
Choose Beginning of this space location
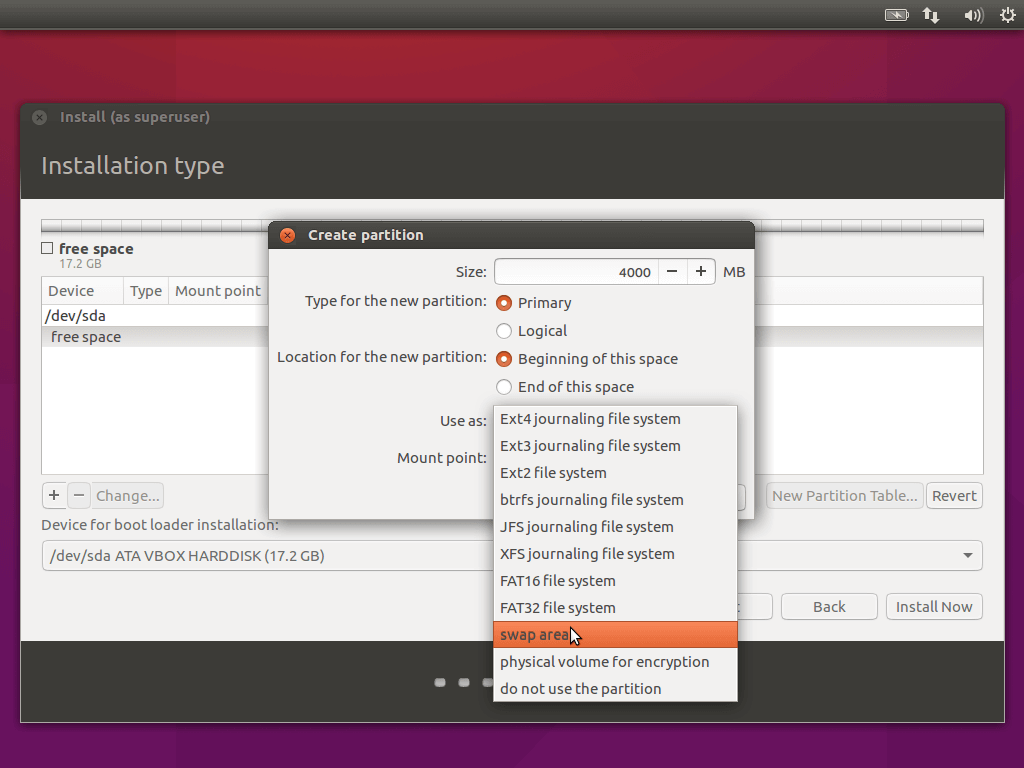(x=504, y=359)
